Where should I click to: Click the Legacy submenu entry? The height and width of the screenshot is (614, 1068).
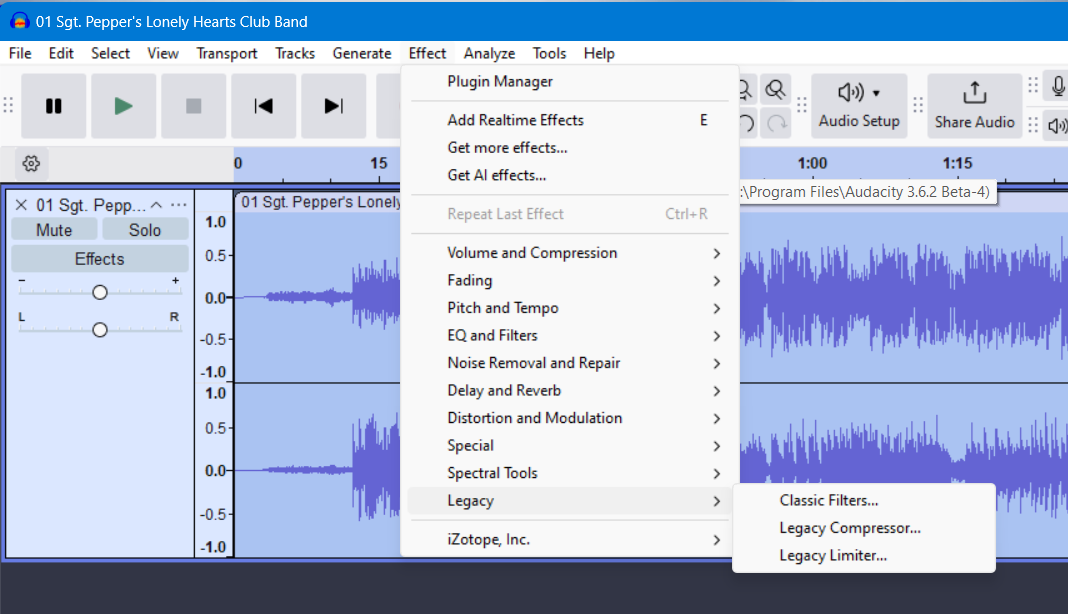point(569,501)
